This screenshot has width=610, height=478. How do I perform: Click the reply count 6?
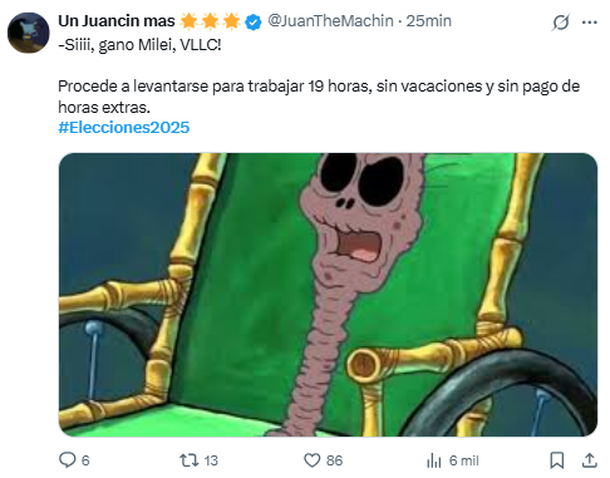tap(85, 461)
